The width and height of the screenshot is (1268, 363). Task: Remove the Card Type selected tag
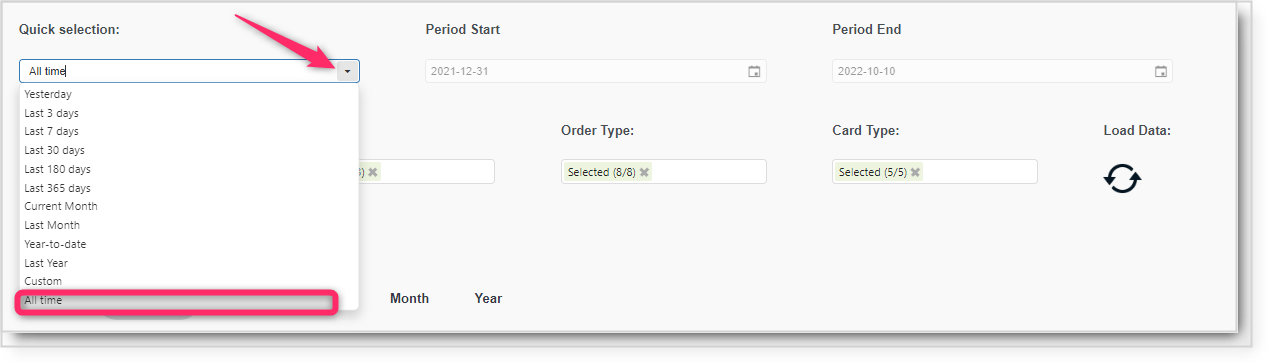tap(915, 172)
